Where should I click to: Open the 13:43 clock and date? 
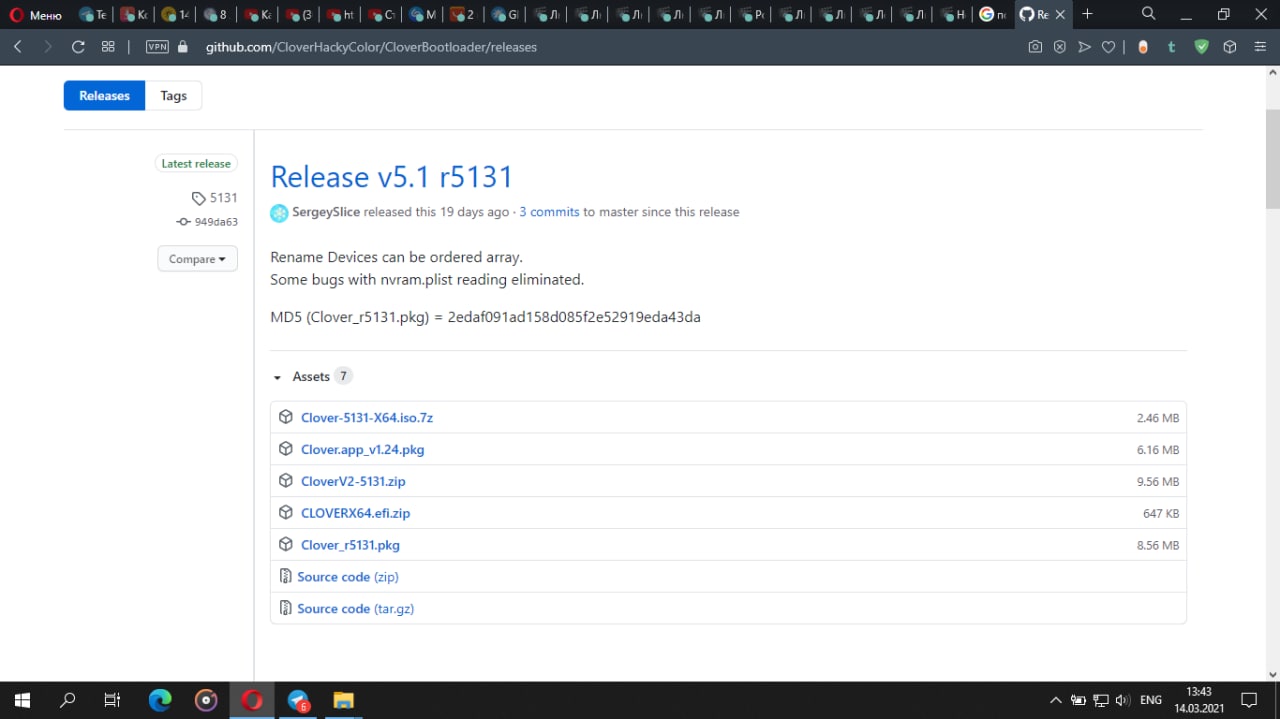(x=1198, y=700)
